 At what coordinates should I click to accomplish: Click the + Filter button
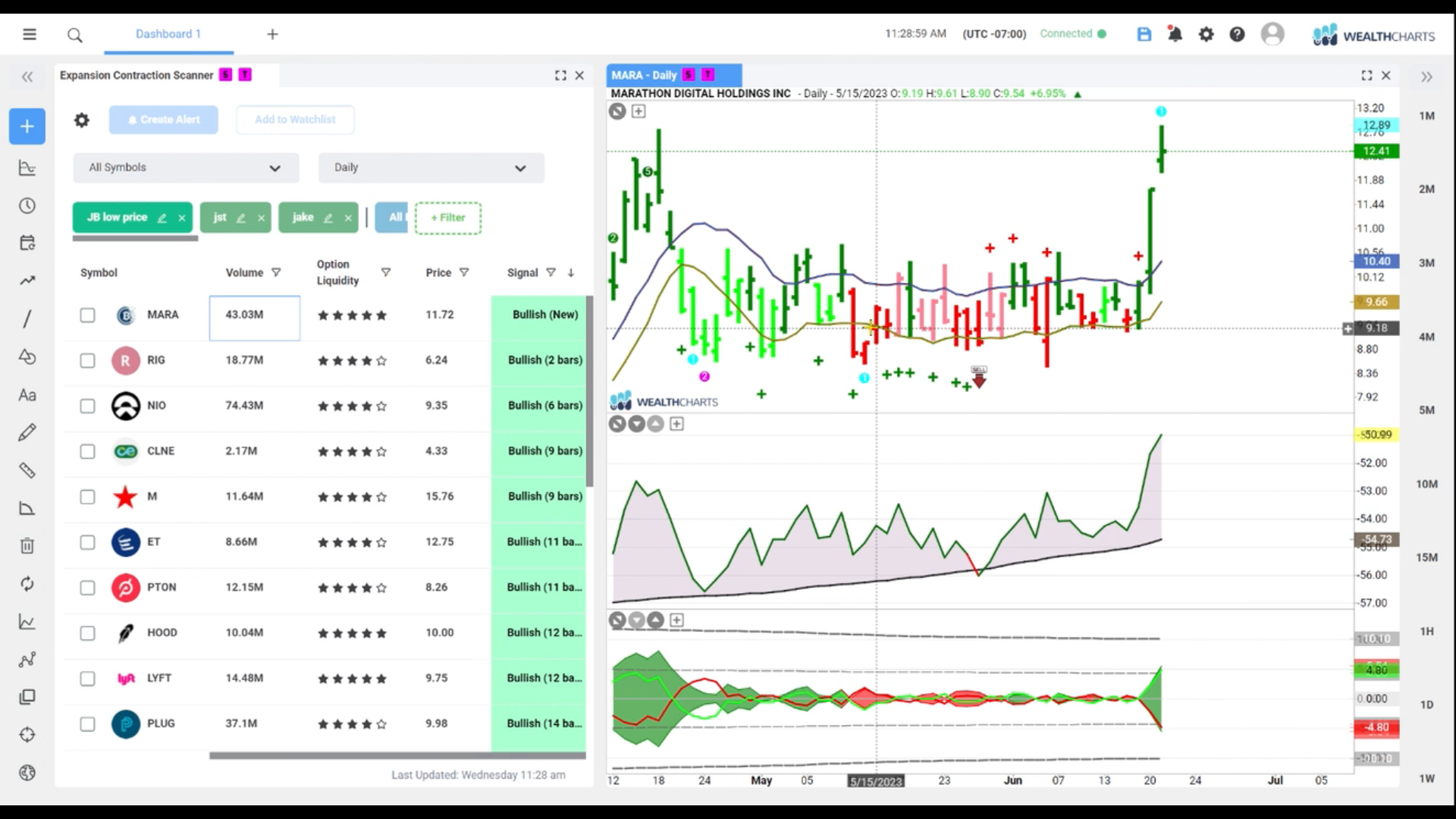point(448,218)
